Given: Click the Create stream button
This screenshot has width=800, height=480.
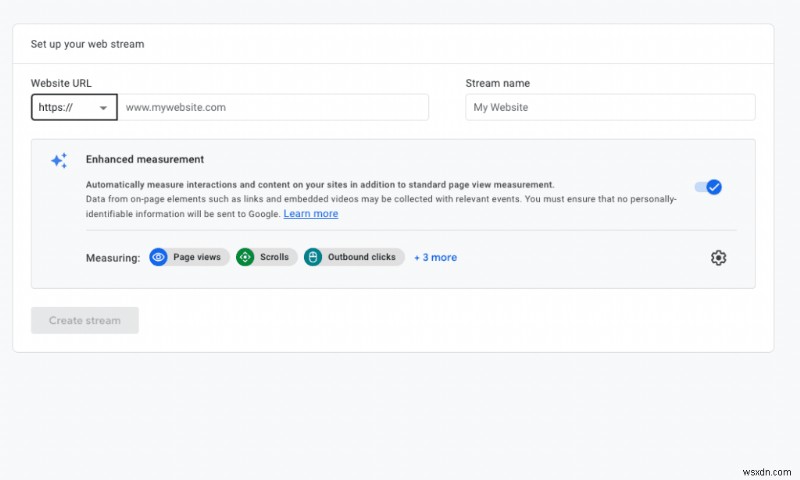Looking at the screenshot, I should coord(85,320).
